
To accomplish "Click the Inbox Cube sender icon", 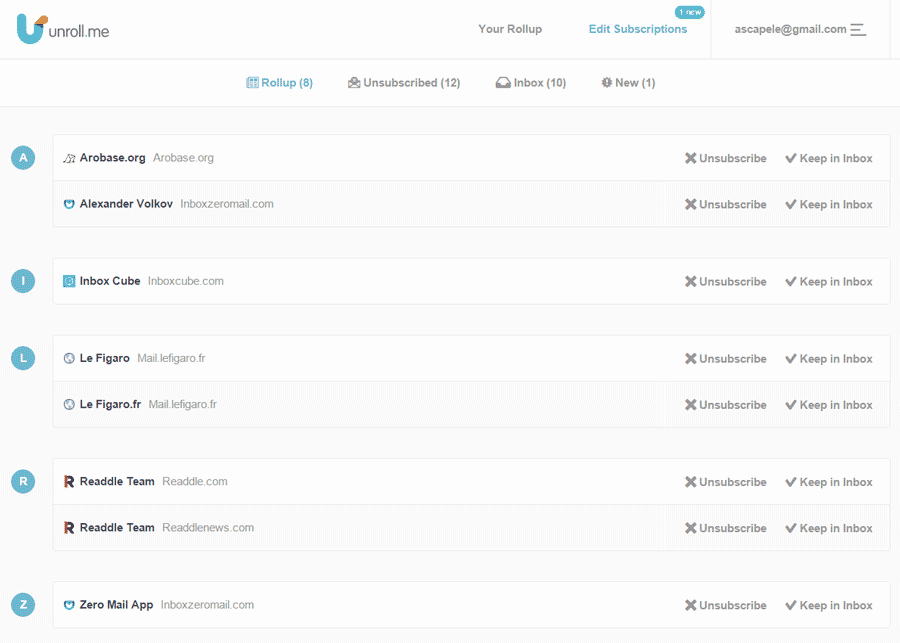I will click(x=69, y=281).
